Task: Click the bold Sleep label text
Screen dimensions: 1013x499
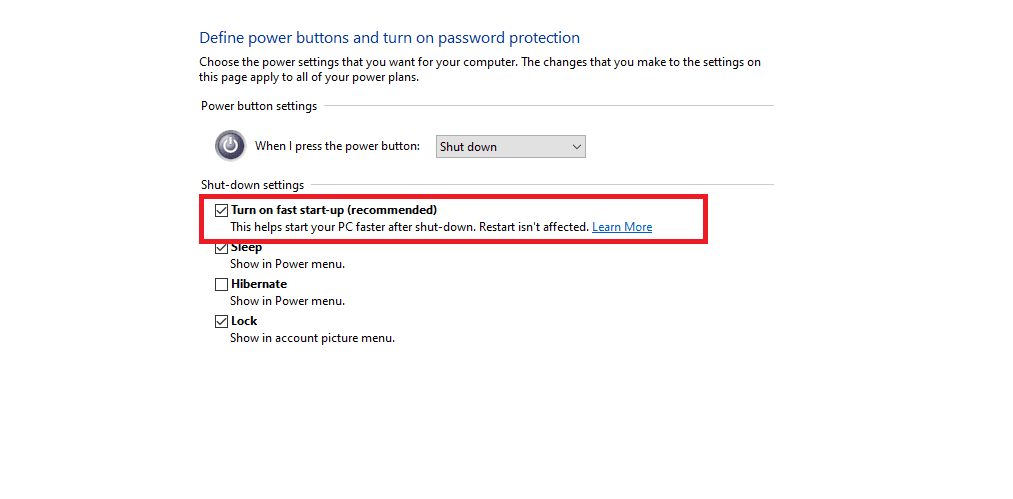Action: point(247,248)
